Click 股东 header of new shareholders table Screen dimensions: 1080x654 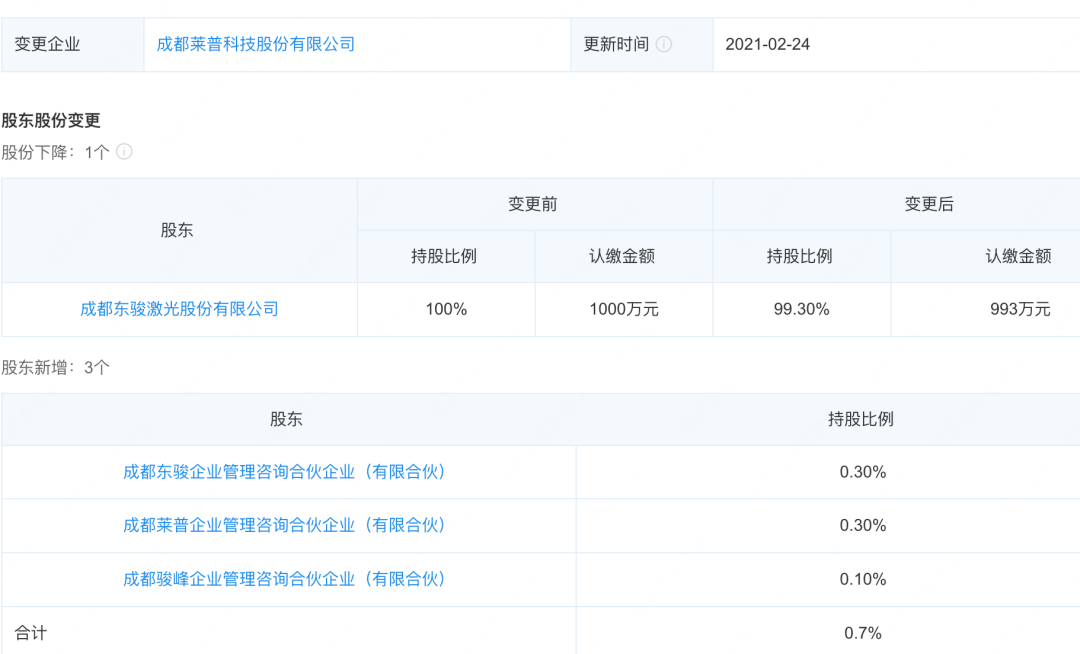point(287,419)
